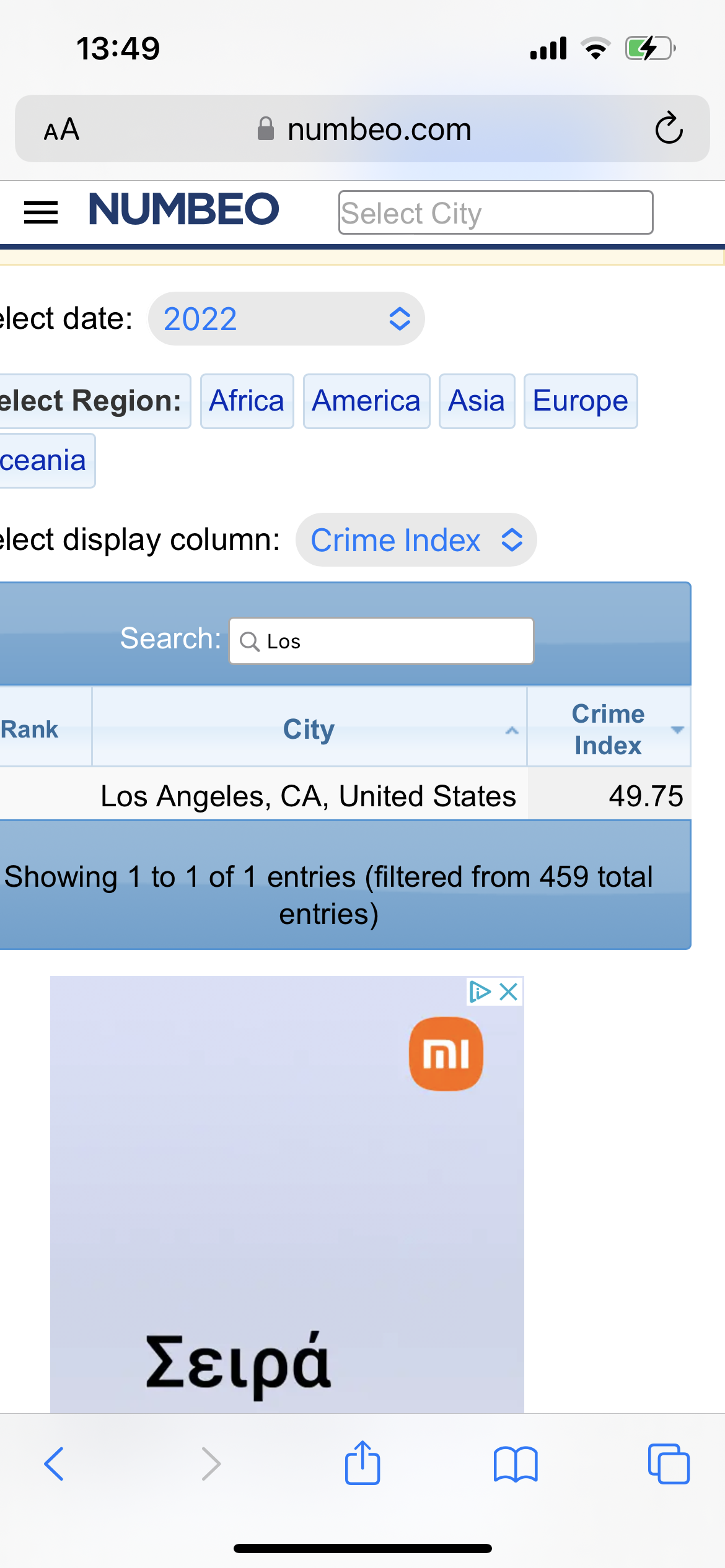Close the Xiaomi advertisement
The image size is (725, 1568).
[509, 991]
